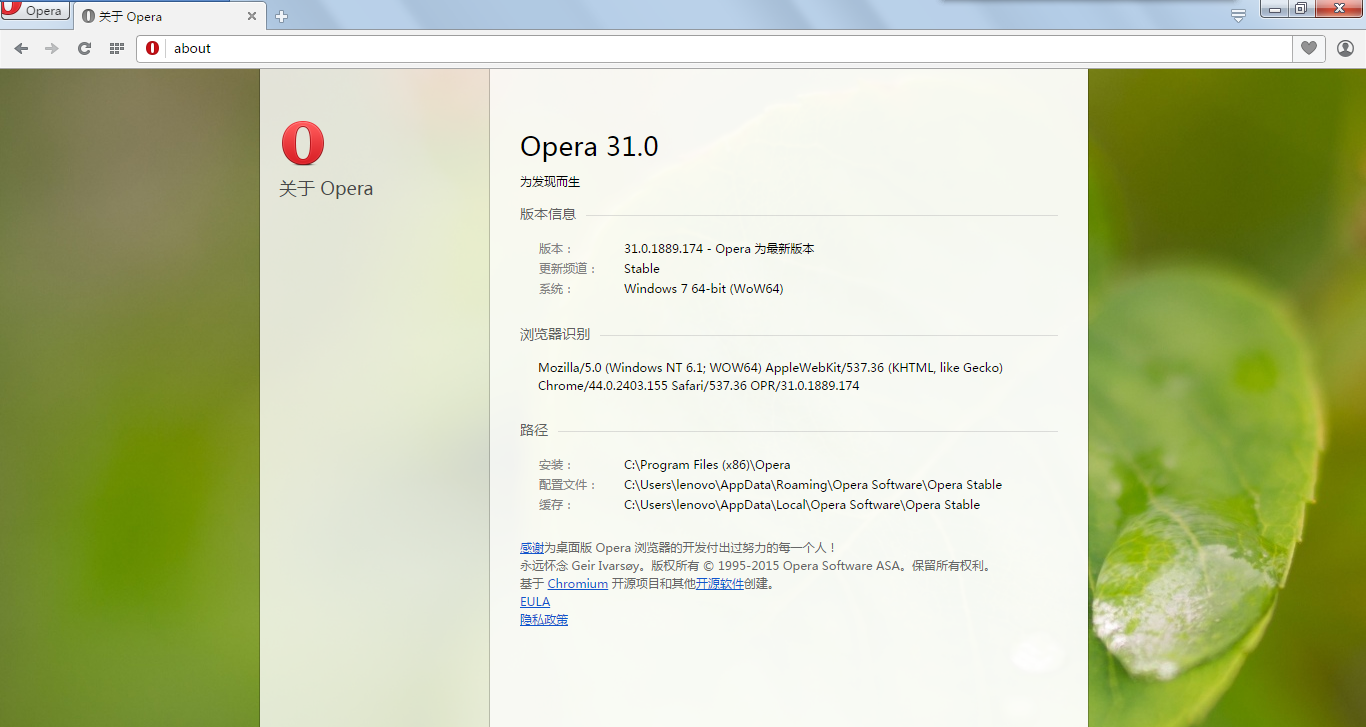1366x727 pixels.
Task: Click the Stable update channel value
Action: coord(642,269)
